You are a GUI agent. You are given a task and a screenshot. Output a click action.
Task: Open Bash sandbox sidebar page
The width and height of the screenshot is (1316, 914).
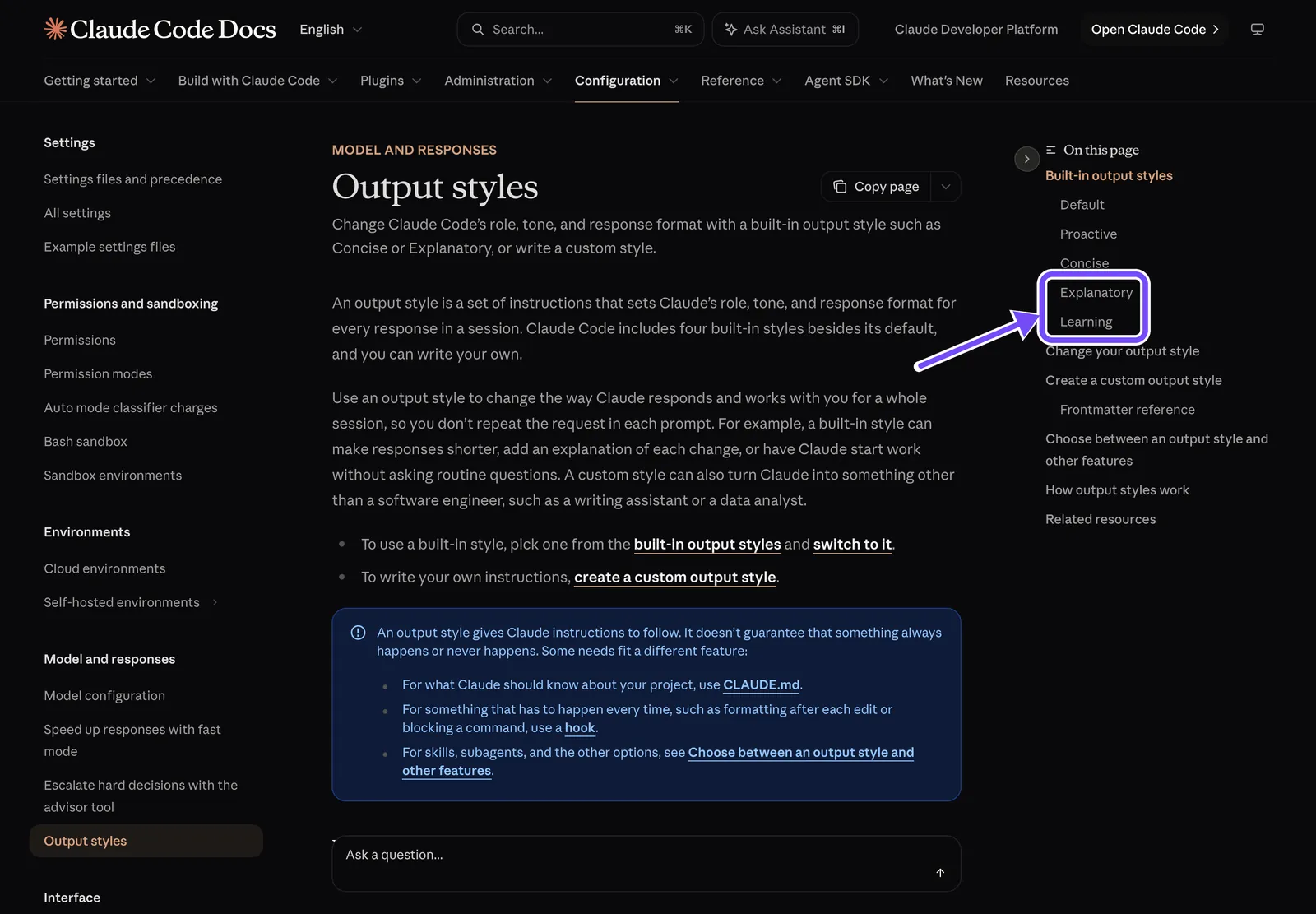pos(86,442)
